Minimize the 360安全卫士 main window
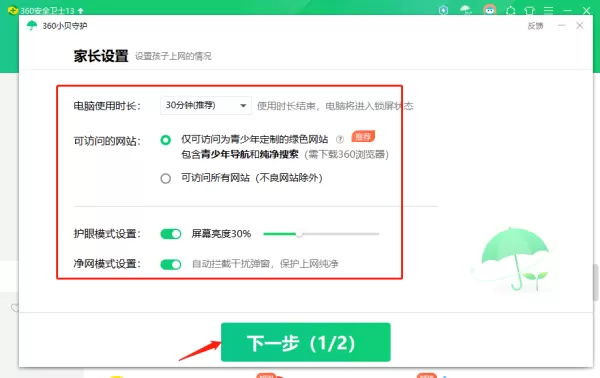 point(567,11)
